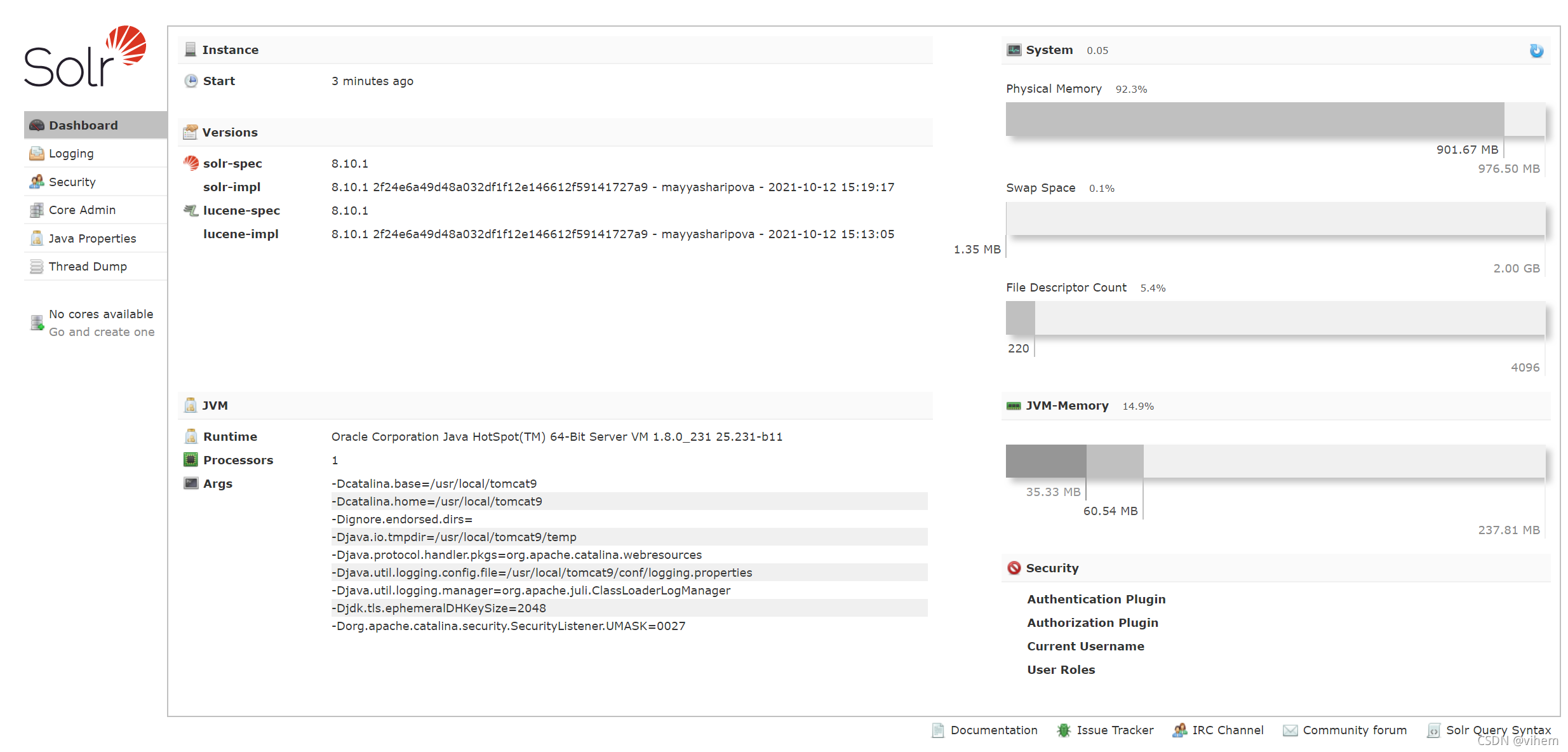Screen dimensions: 1568x752
Task: Click the Community forum envelope icon
Action: pyautogui.click(x=1290, y=730)
